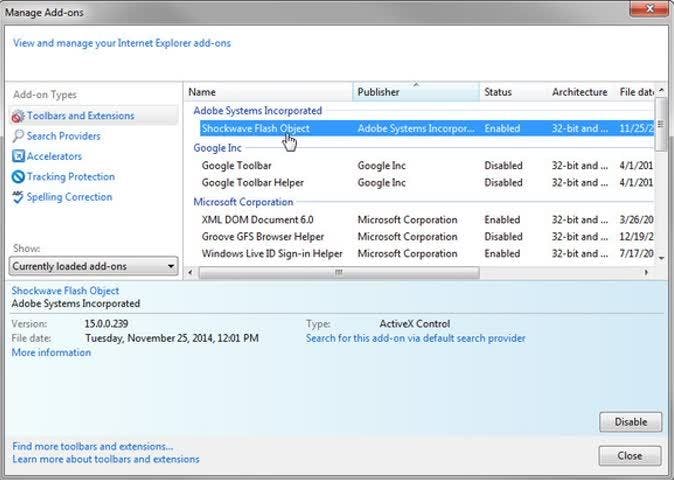The width and height of the screenshot is (674, 480).
Task: Select the Google Toolbar add-on
Action: pyautogui.click(x=237, y=166)
